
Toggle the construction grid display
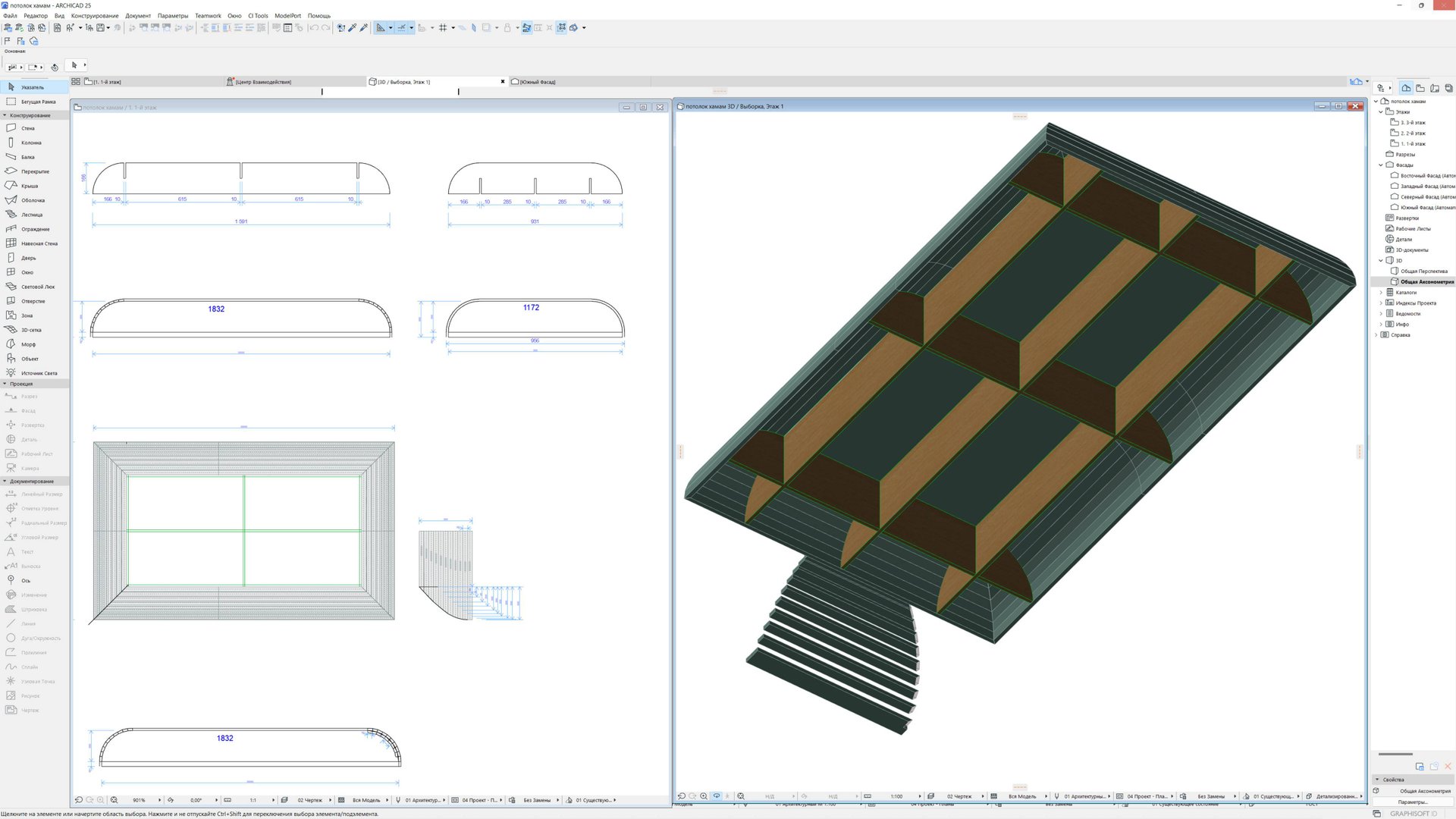click(442, 28)
